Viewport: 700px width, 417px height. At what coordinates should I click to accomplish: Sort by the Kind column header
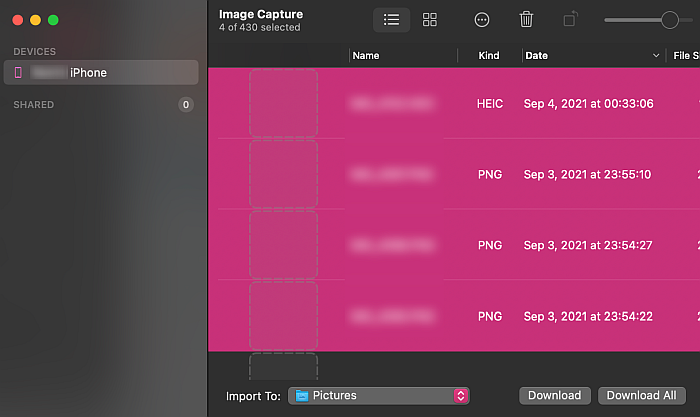[x=489, y=56]
